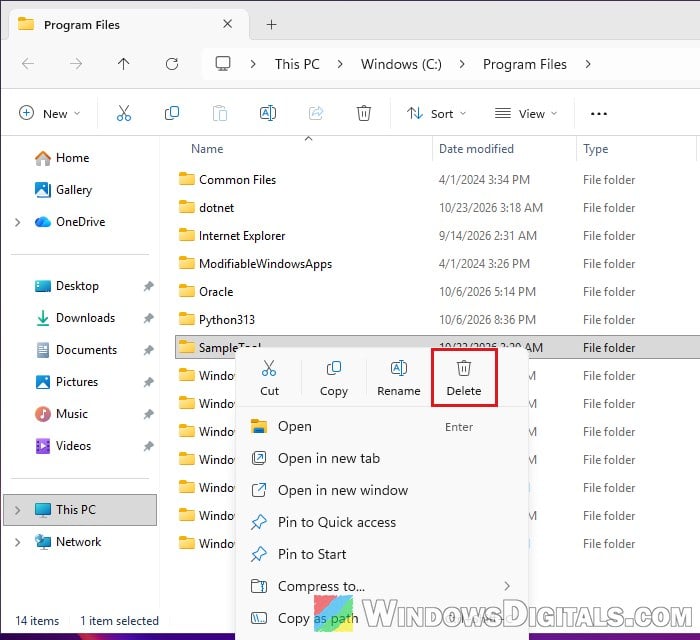Choose Cut in the context menu
Image resolution: width=700 pixels, height=640 pixels.
coord(269,378)
